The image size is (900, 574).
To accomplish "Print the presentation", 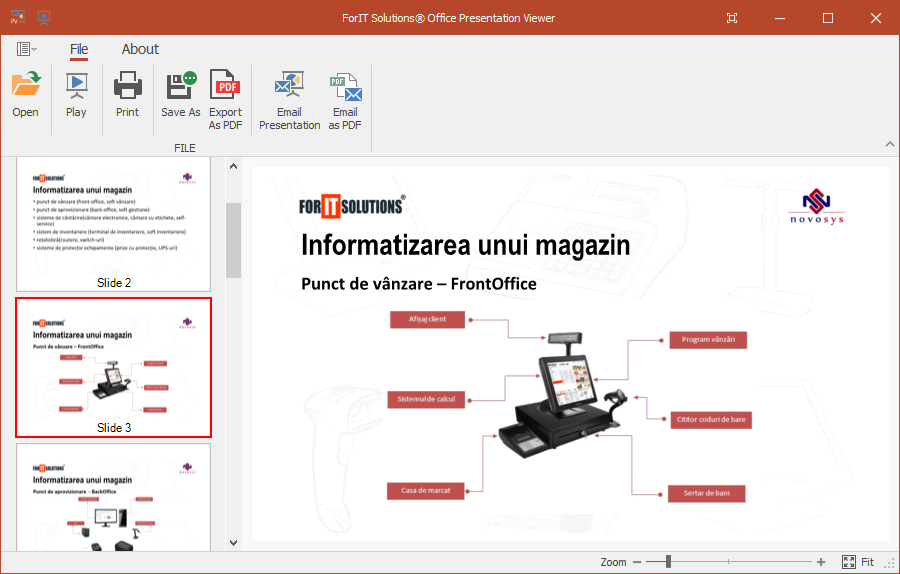I will [127, 95].
